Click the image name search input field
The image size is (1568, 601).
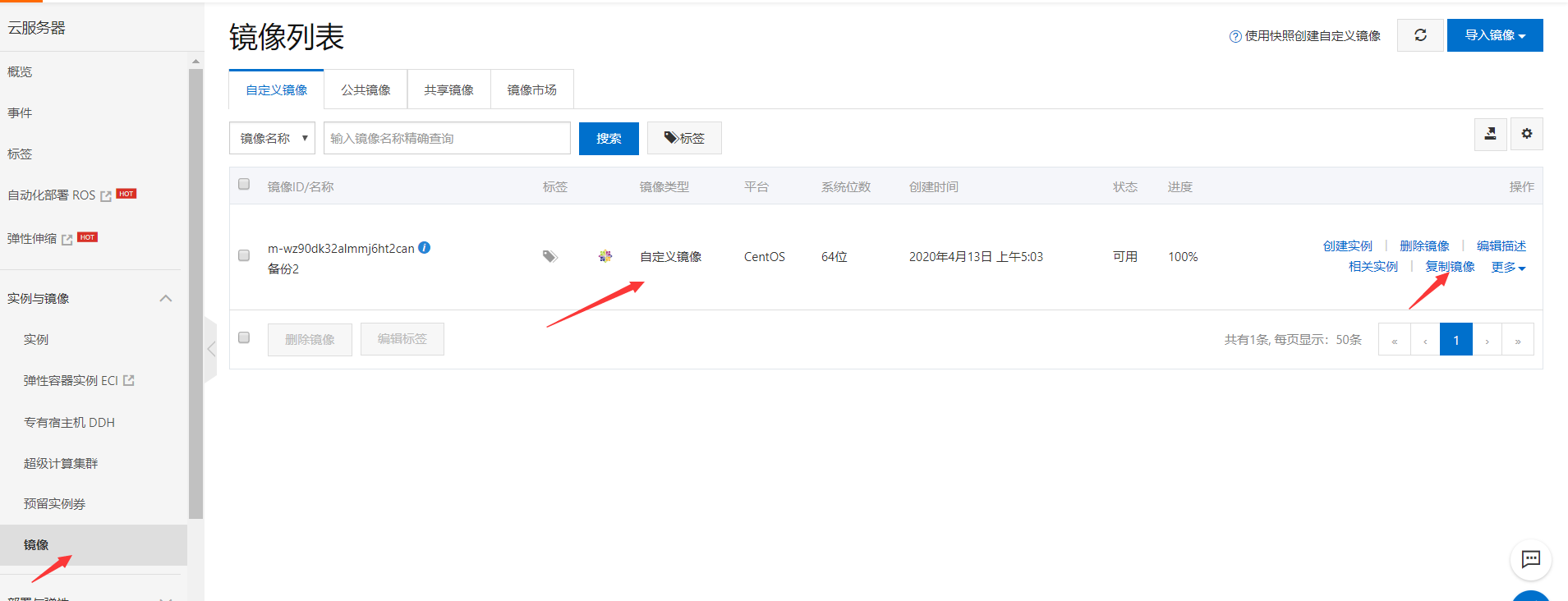447,138
